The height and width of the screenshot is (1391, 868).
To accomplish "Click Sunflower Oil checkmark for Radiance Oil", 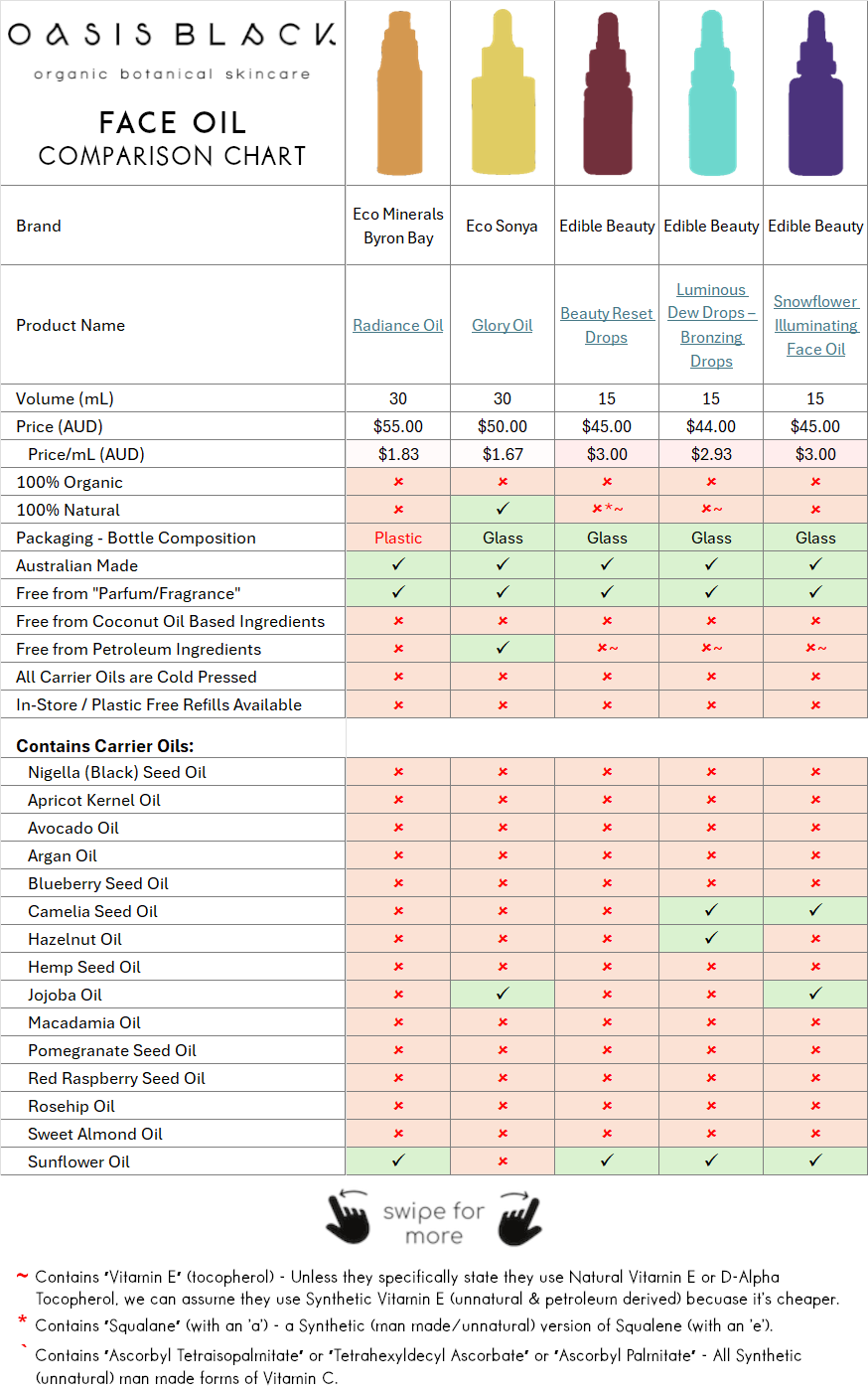I will pyautogui.click(x=398, y=1160).
